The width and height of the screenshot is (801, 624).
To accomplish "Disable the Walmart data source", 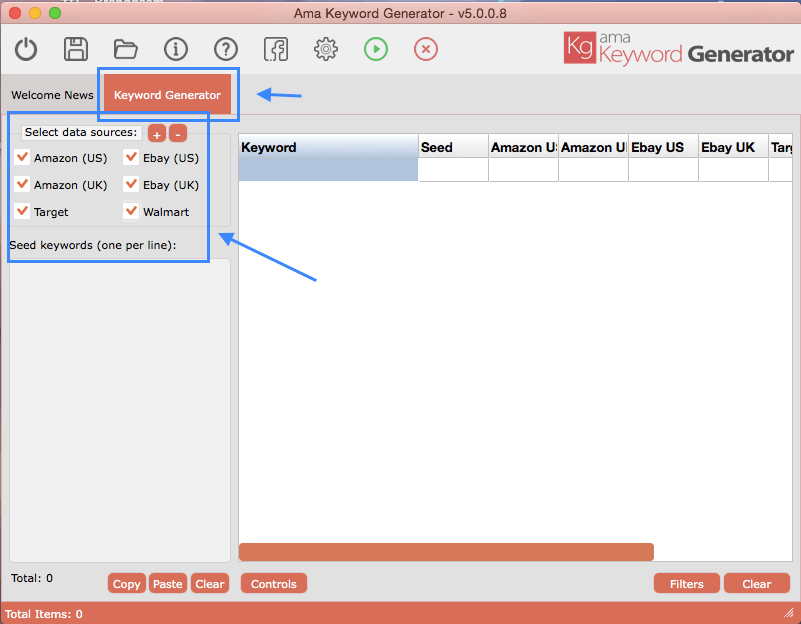I will tap(131, 211).
